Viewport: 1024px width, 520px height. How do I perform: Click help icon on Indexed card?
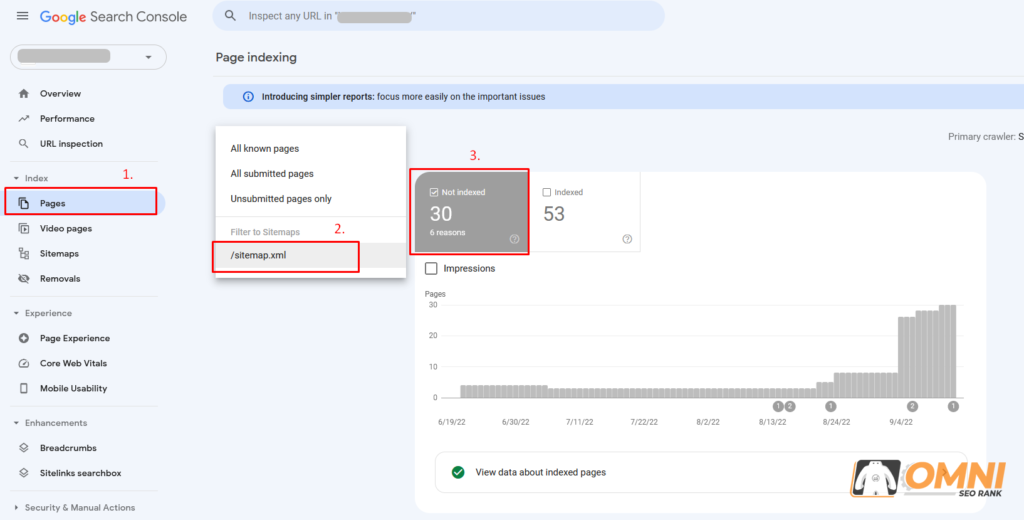(x=627, y=239)
